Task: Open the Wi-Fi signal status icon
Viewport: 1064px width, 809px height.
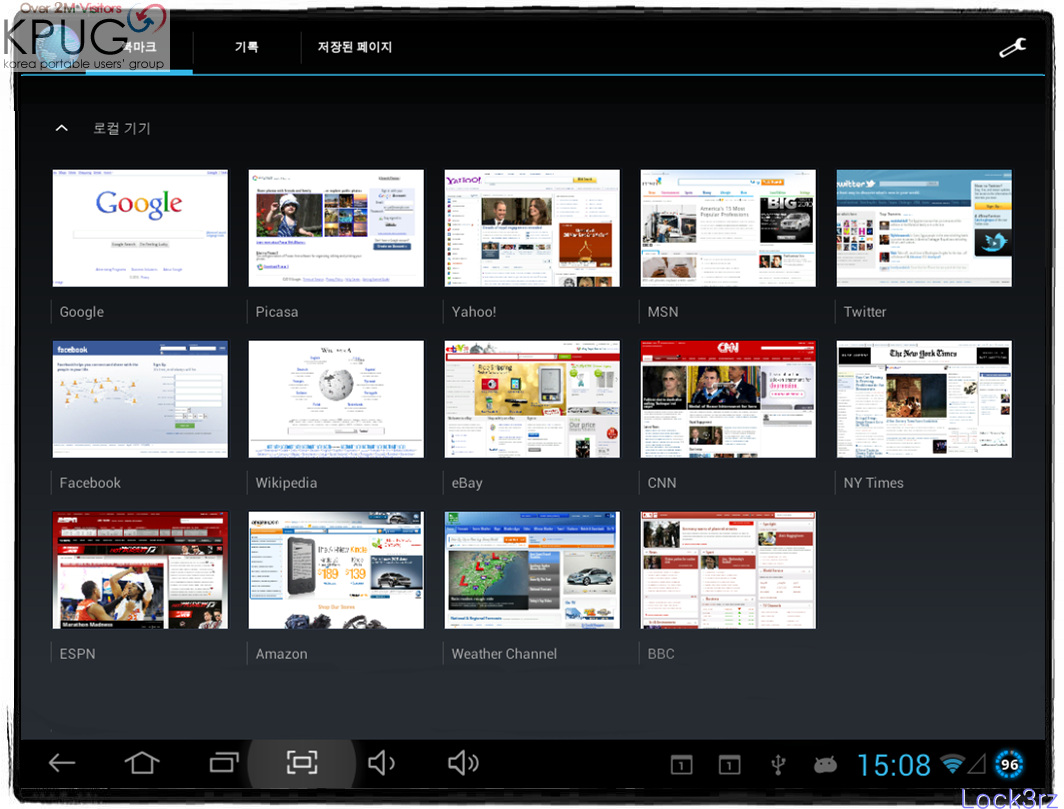Action: (x=952, y=764)
